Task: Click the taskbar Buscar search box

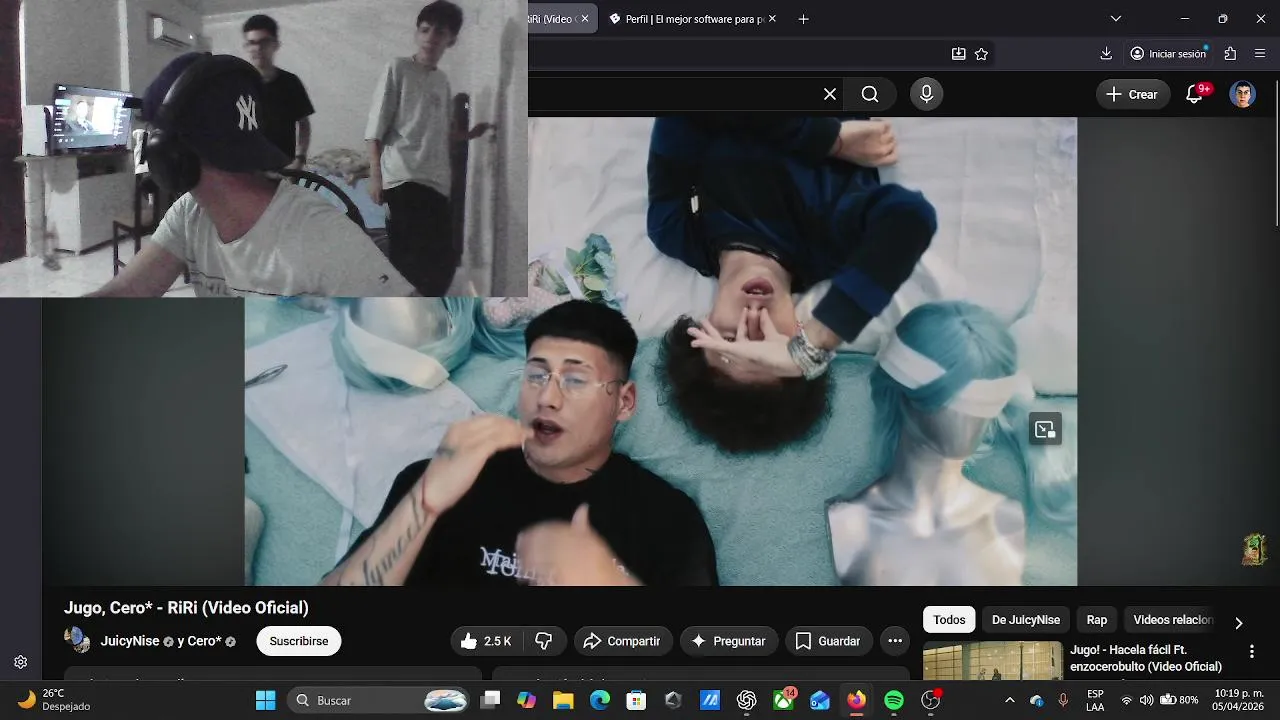Action: tap(379, 700)
